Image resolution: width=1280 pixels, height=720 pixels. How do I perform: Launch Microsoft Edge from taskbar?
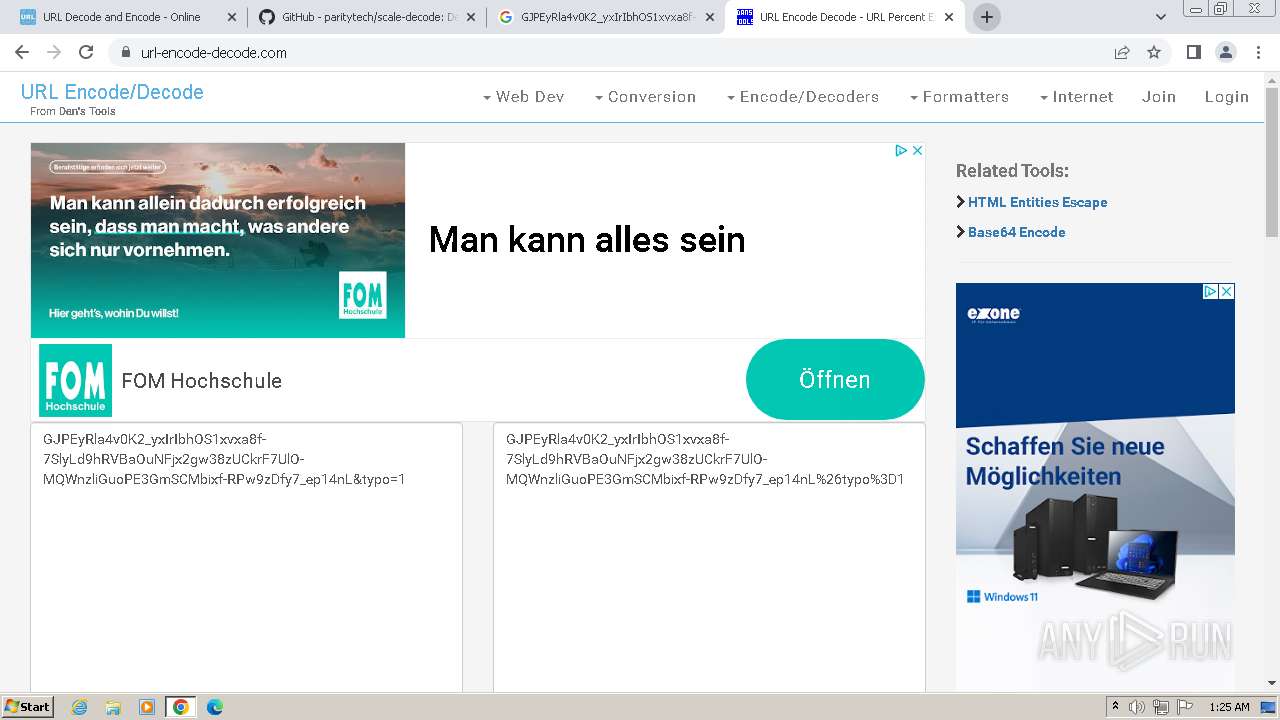214,707
